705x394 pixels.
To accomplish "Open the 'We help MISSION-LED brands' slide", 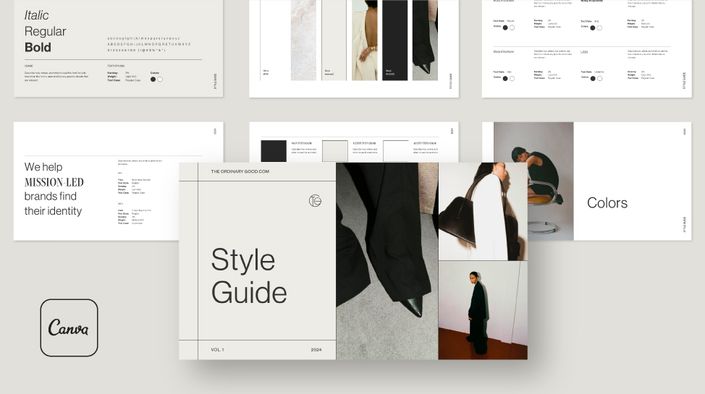I will click(x=96, y=181).
